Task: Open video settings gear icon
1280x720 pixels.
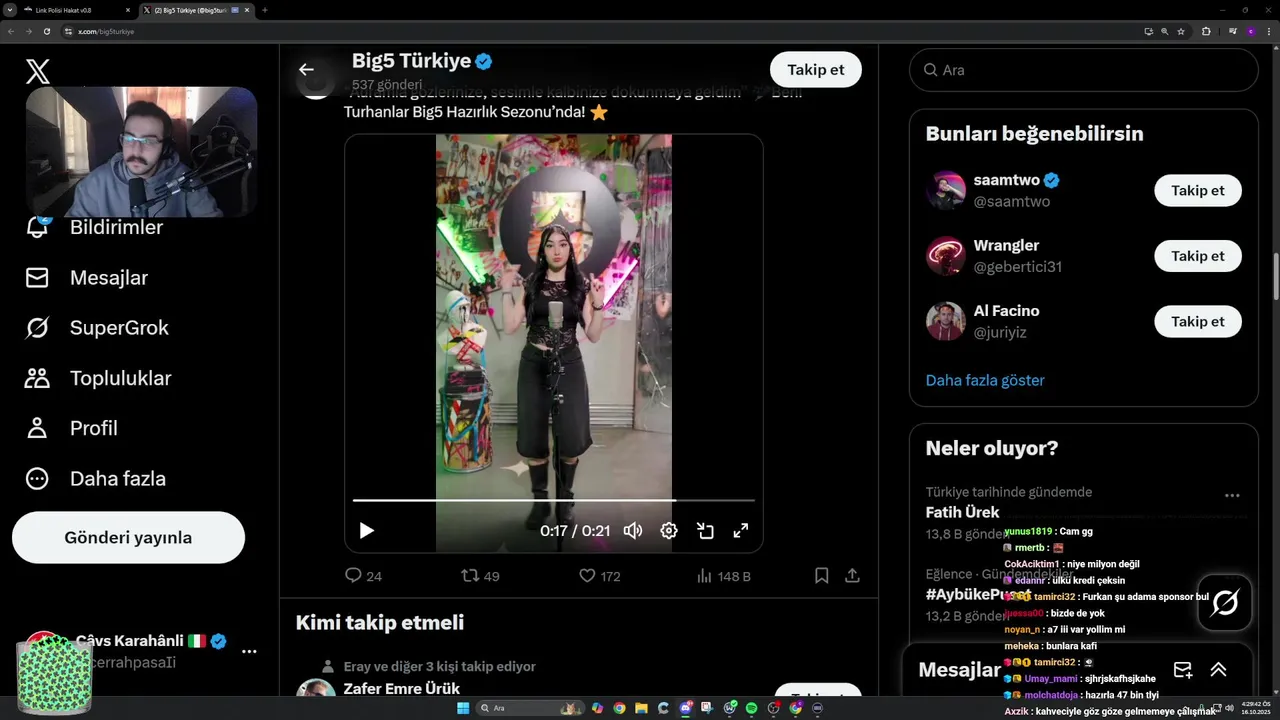Action: tap(669, 531)
